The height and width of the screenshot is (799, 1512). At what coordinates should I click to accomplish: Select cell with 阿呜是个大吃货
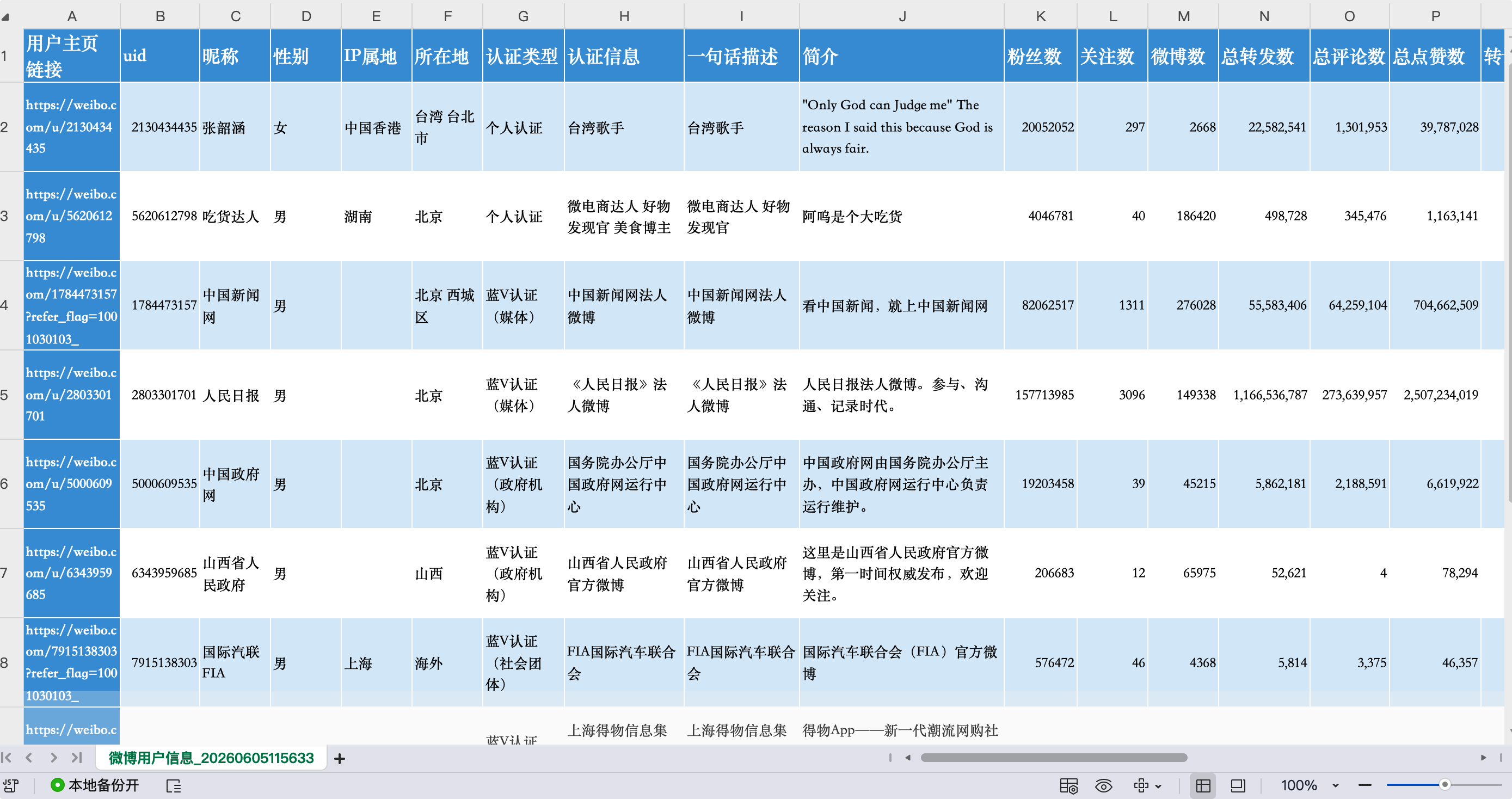pos(901,216)
